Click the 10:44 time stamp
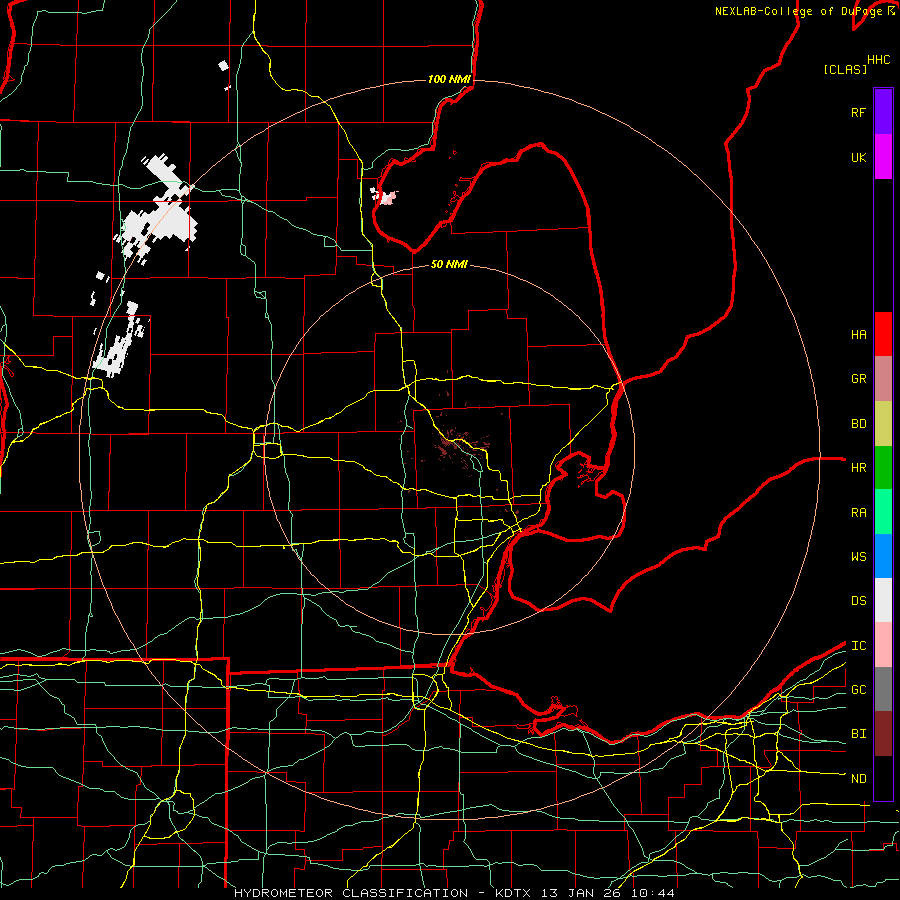 [653, 893]
